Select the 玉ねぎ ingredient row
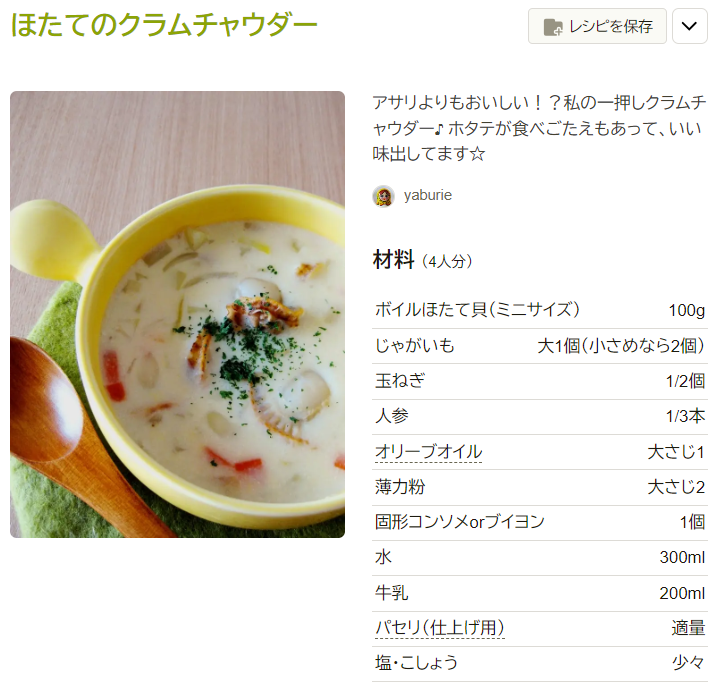Screen dimensions: 719x683 pyautogui.click(x=540, y=382)
